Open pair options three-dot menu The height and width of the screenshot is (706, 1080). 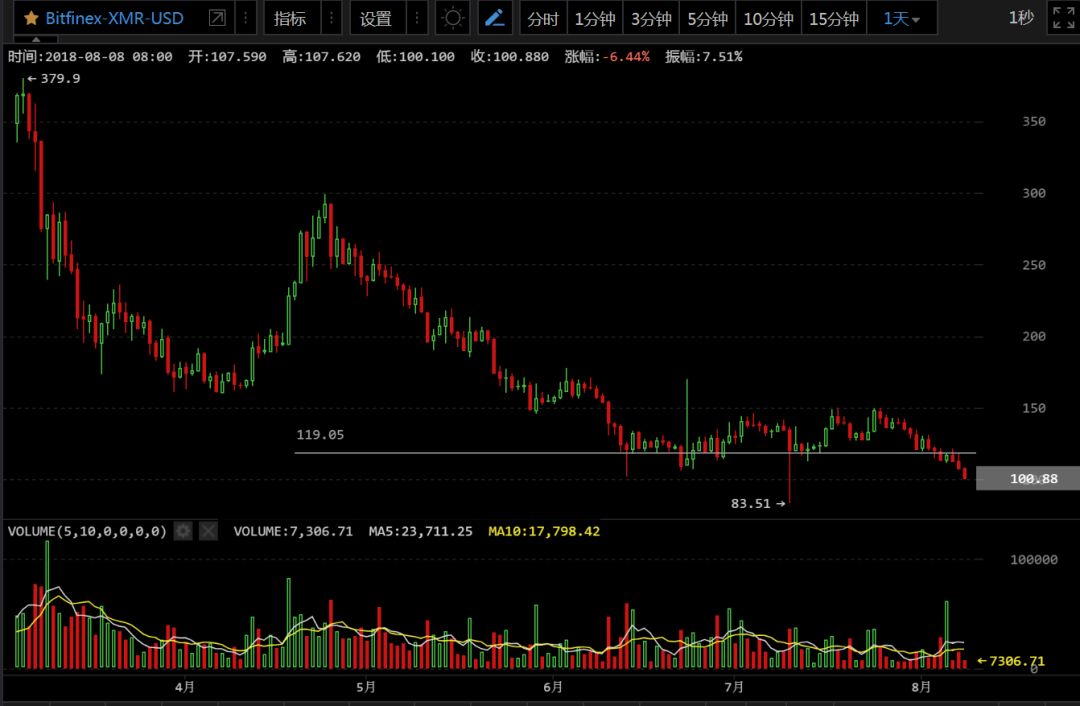[x=246, y=18]
